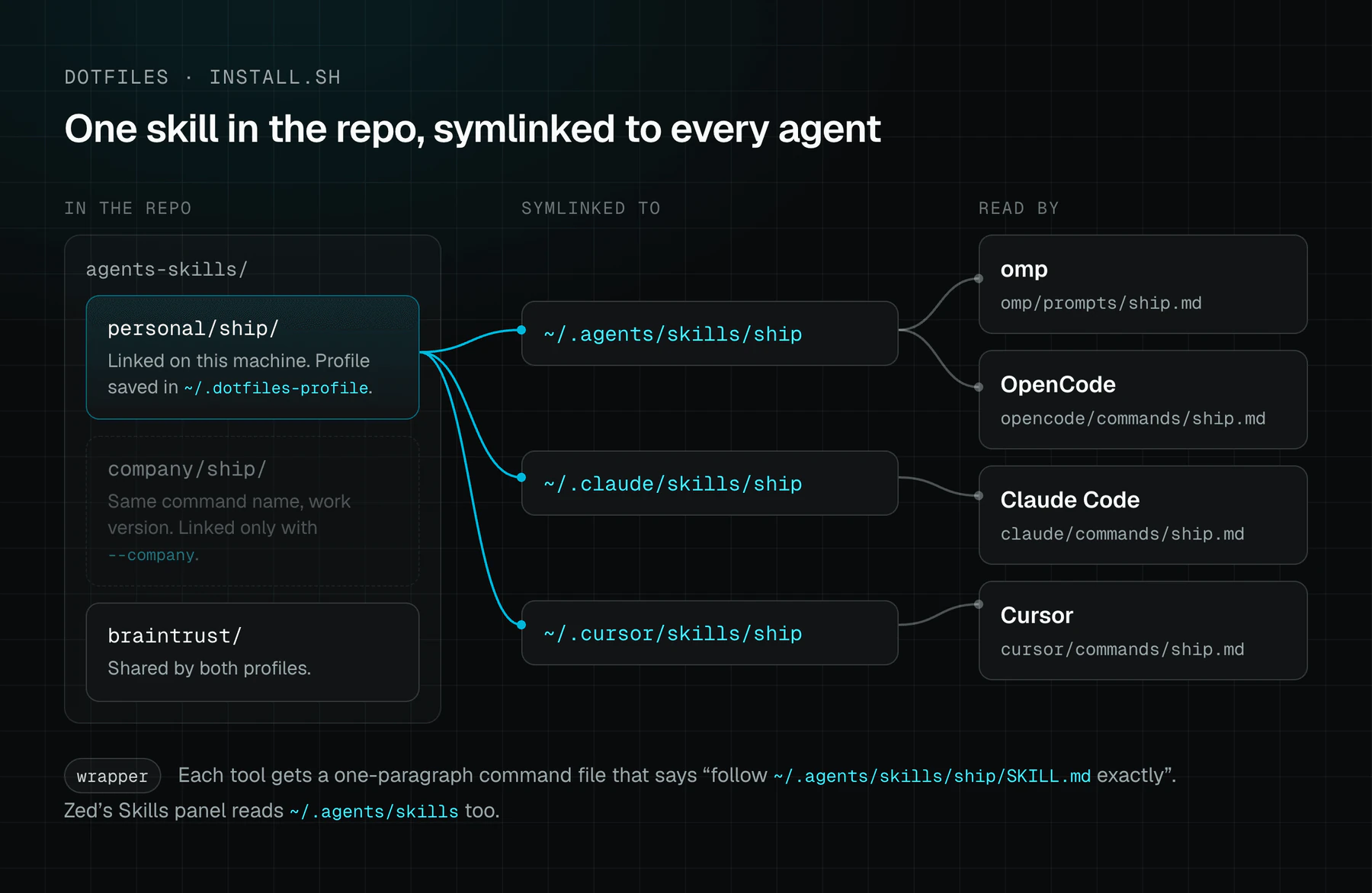The width and height of the screenshot is (1372, 893).
Task: Click the company/ship/ dimmed card
Action: click(x=252, y=511)
